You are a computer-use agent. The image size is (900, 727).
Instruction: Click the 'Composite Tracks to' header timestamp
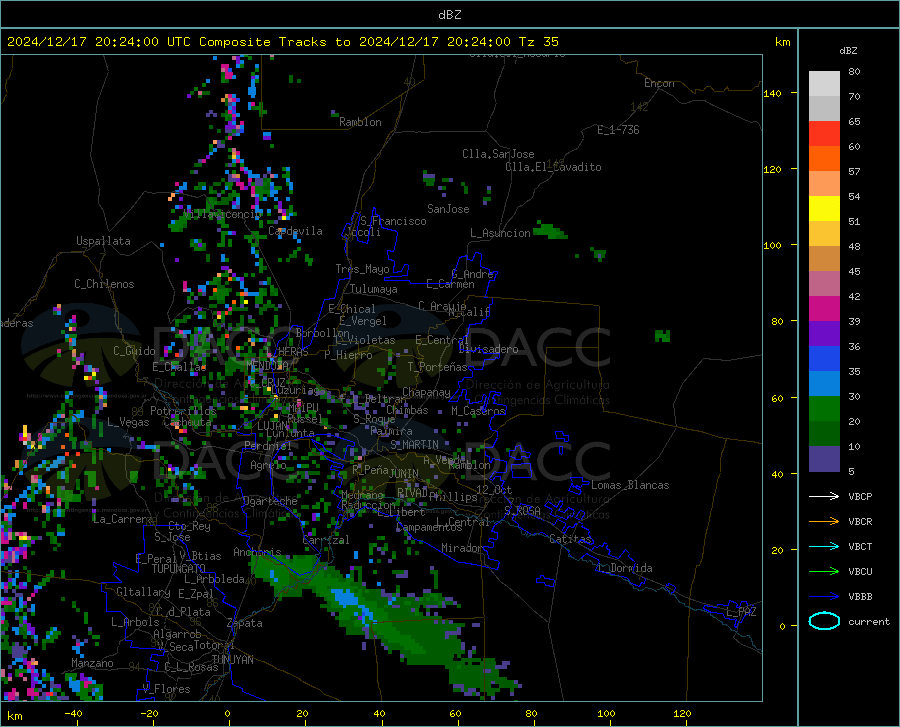(282, 42)
